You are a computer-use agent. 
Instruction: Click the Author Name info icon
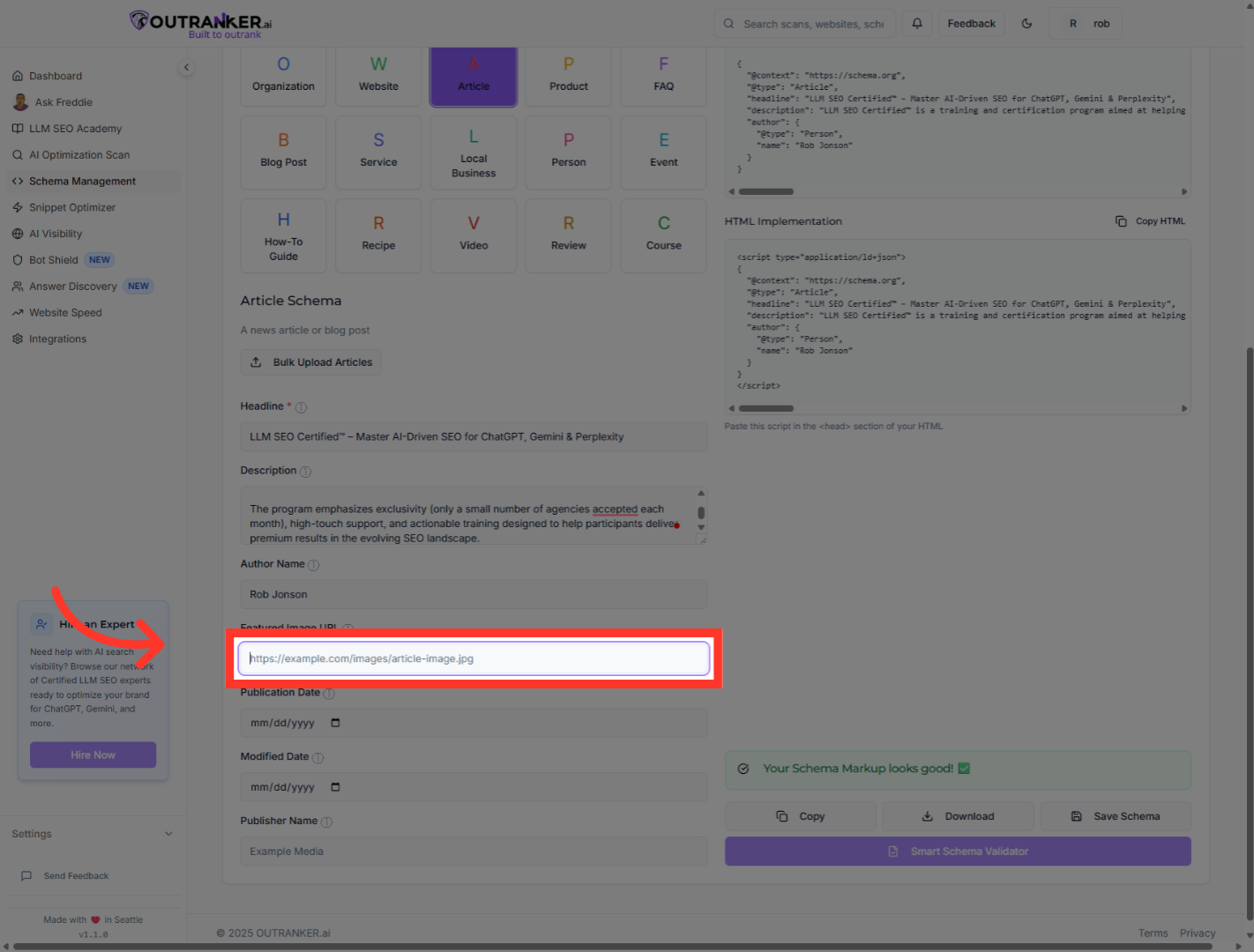click(314, 565)
